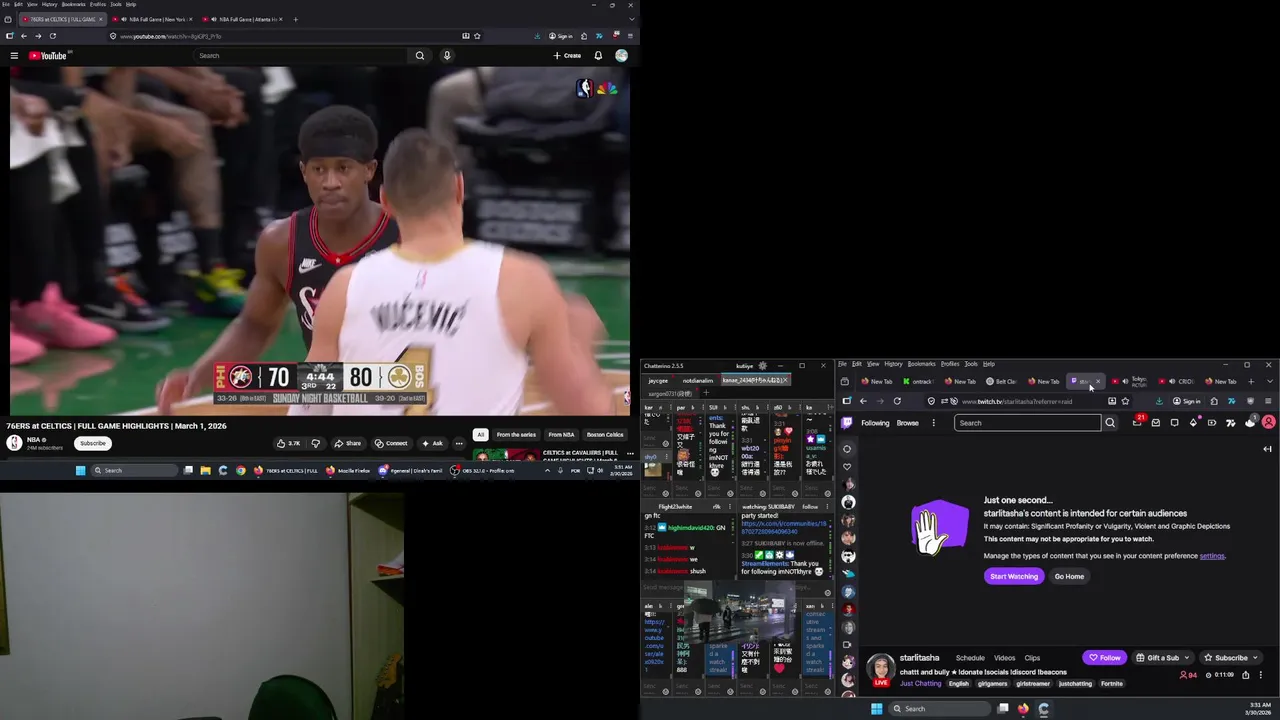Expand Gift a Sub dropdown arrow
1280x720 pixels.
tap(1187, 658)
